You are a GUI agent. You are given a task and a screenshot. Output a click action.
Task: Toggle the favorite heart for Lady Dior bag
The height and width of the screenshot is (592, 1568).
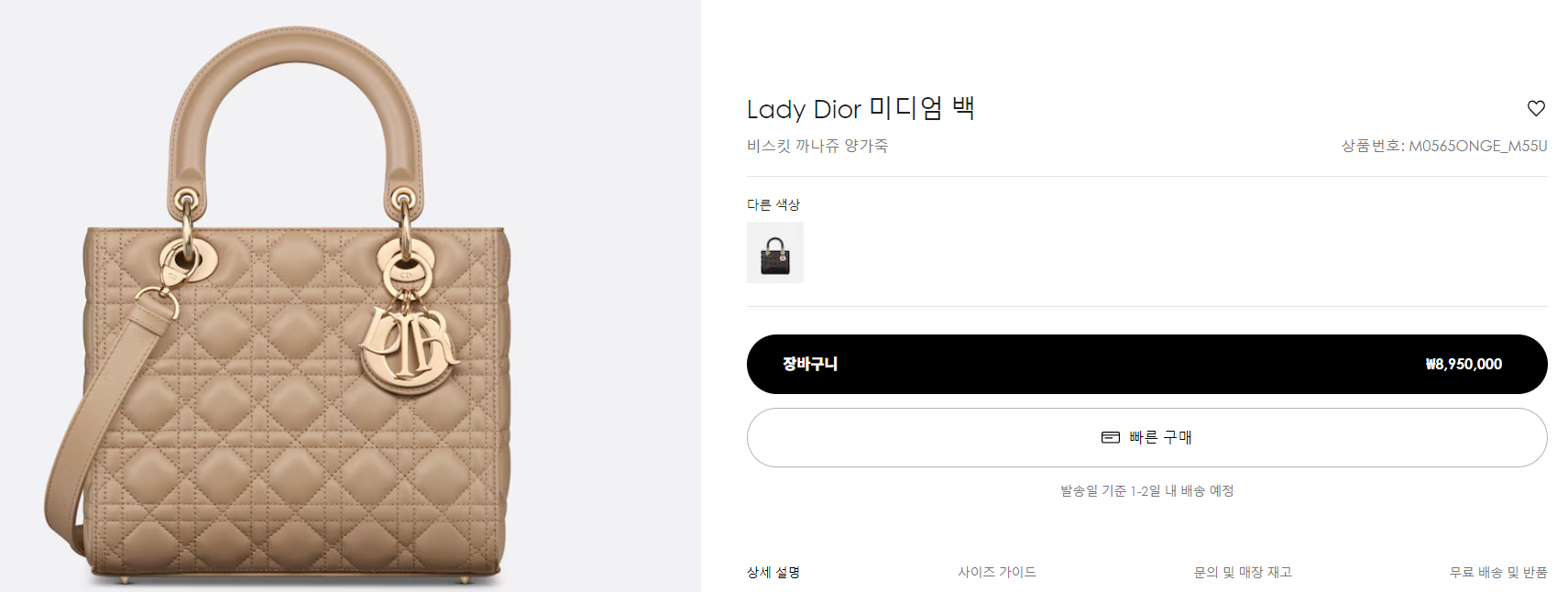pos(1536,108)
